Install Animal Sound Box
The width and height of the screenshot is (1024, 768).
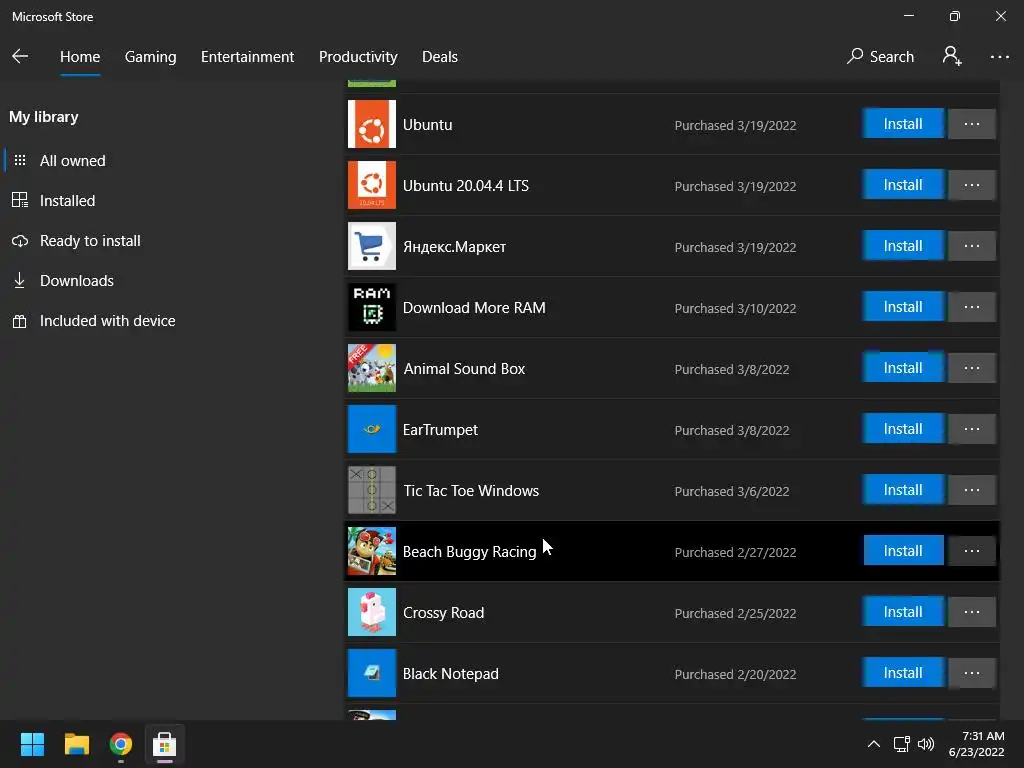click(903, 368)
